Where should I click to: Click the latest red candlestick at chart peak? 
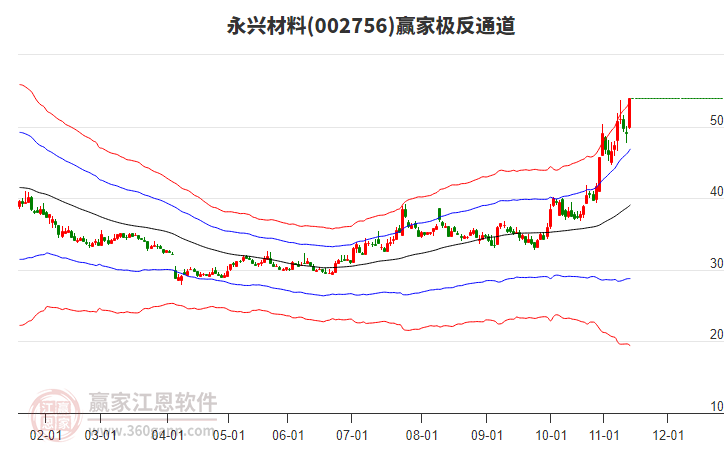630,113
